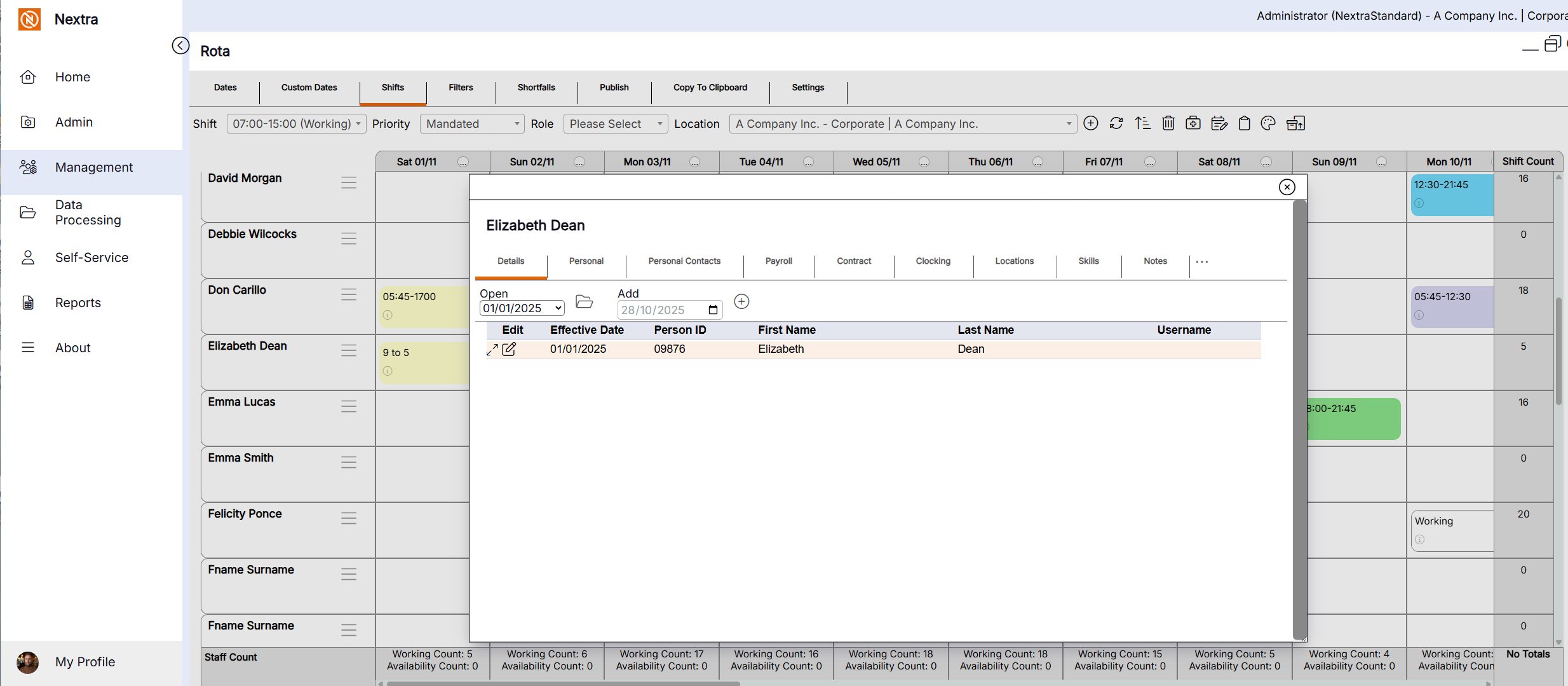Open the Skills tab in dialog
This screenshot has width=1568, height=686.
pyautogui.click(x=1089, y=261)
